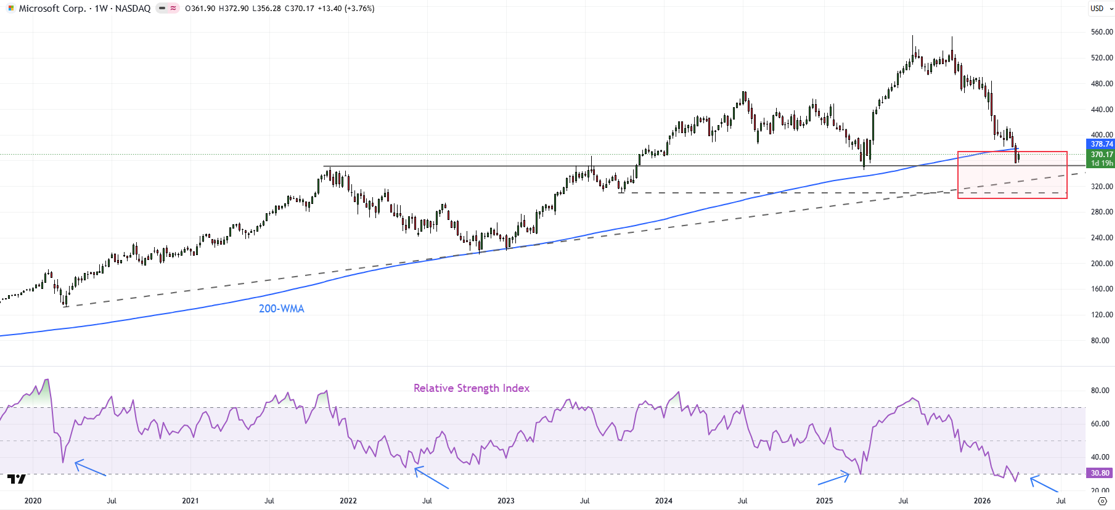This screenshot has height=510, width=1115.
Task: Click the 2025 label on the time axis
Action: click(x=823, y=501)
